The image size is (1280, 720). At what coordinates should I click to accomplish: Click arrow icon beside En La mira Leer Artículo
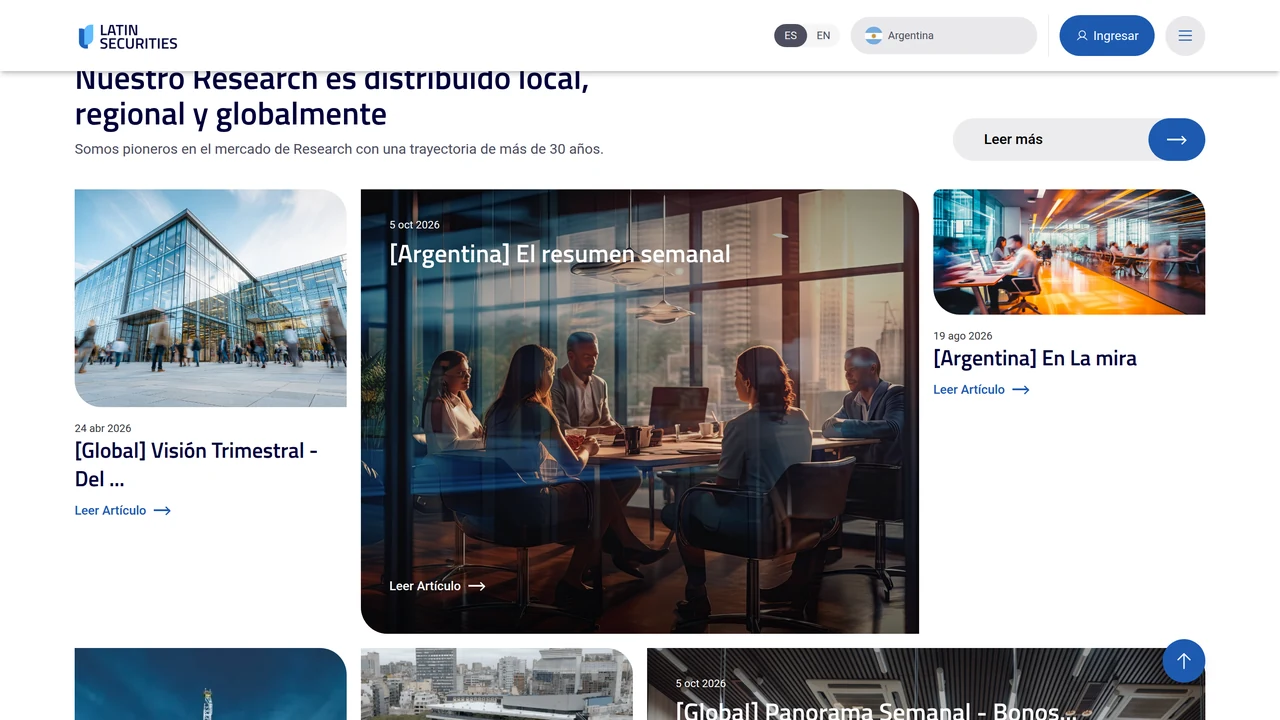(1021, 390)
